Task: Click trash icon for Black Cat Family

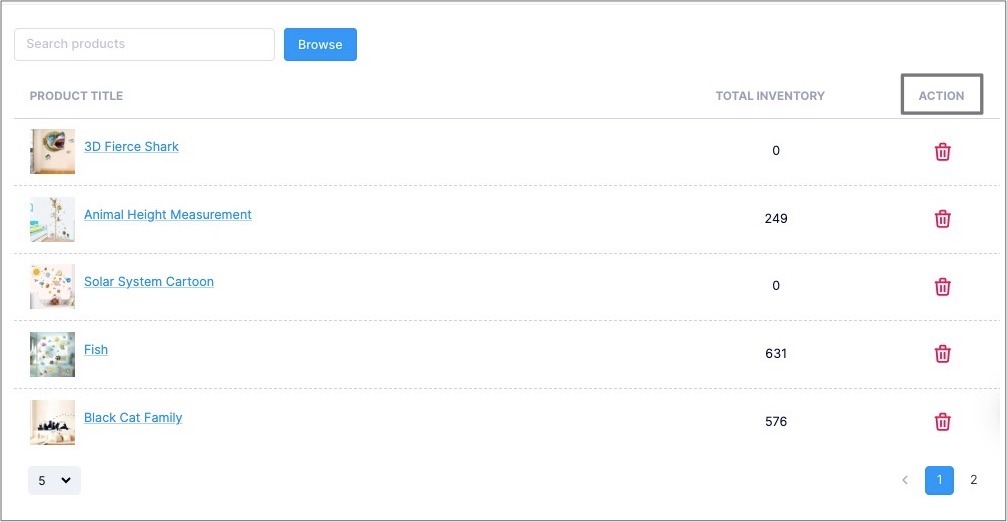Action: click(x=942, y=422)
